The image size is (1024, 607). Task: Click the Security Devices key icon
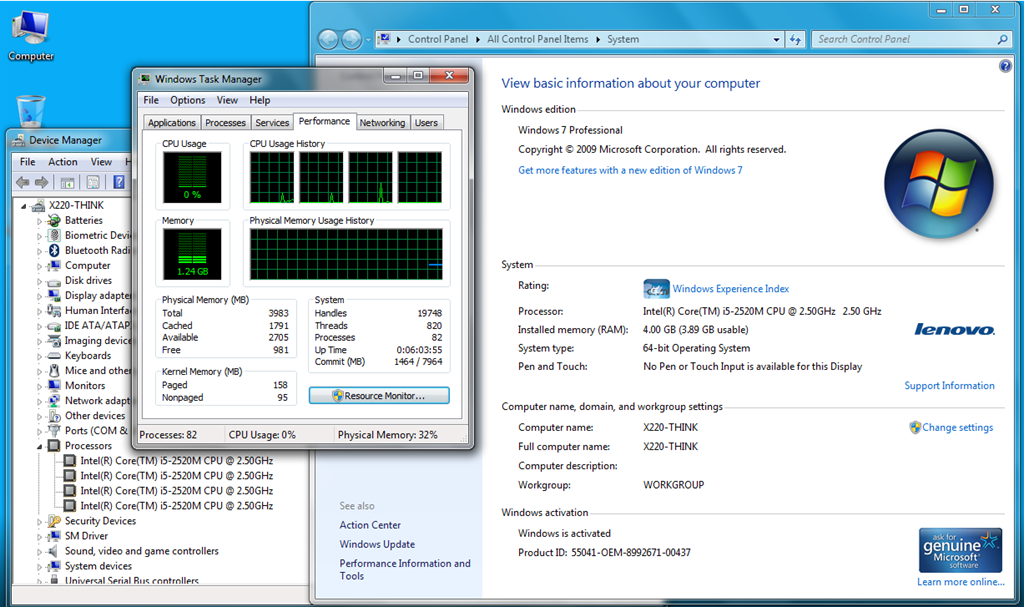click(54, 521)
